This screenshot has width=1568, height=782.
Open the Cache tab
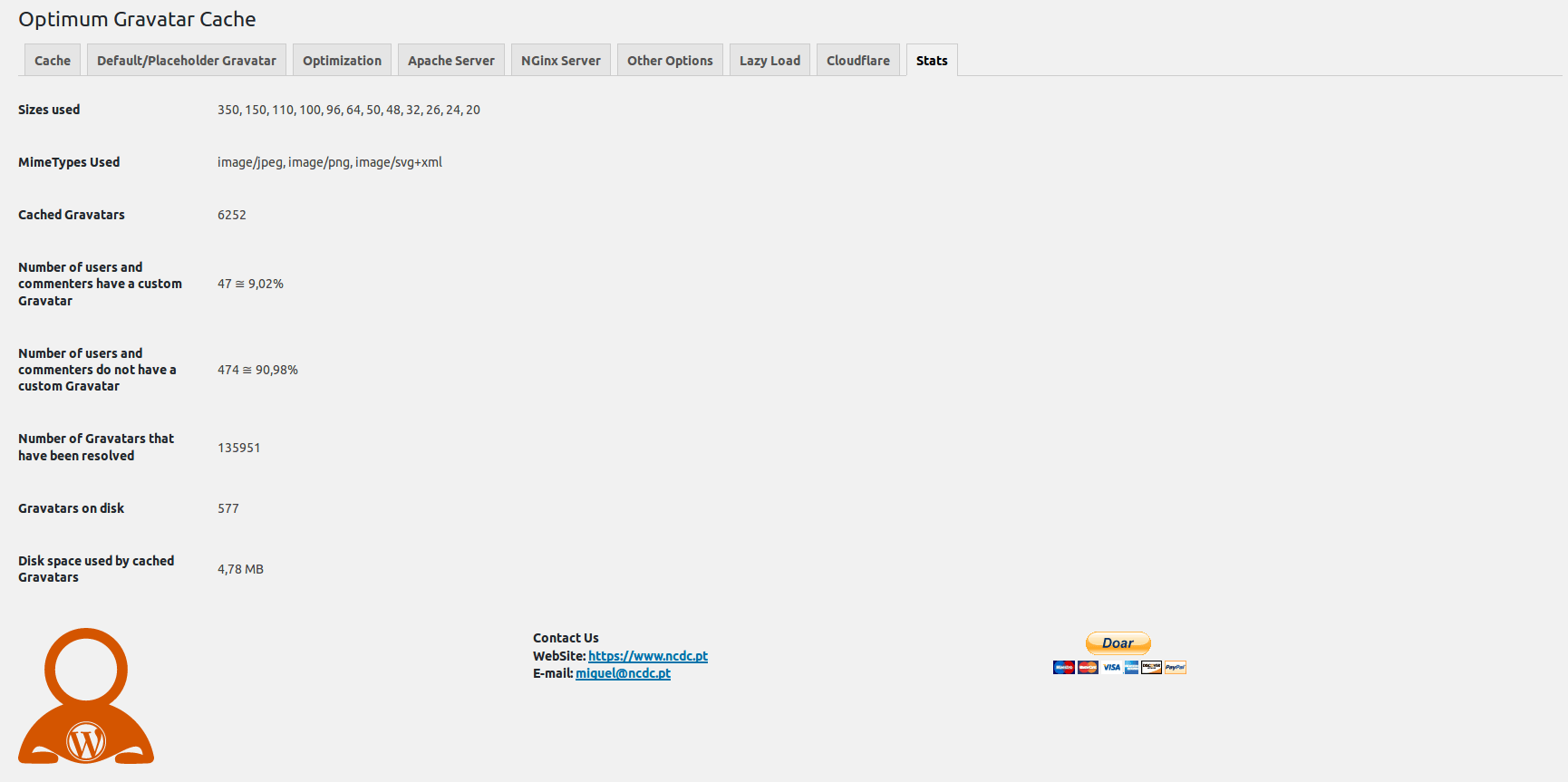[x=53, y=60]
